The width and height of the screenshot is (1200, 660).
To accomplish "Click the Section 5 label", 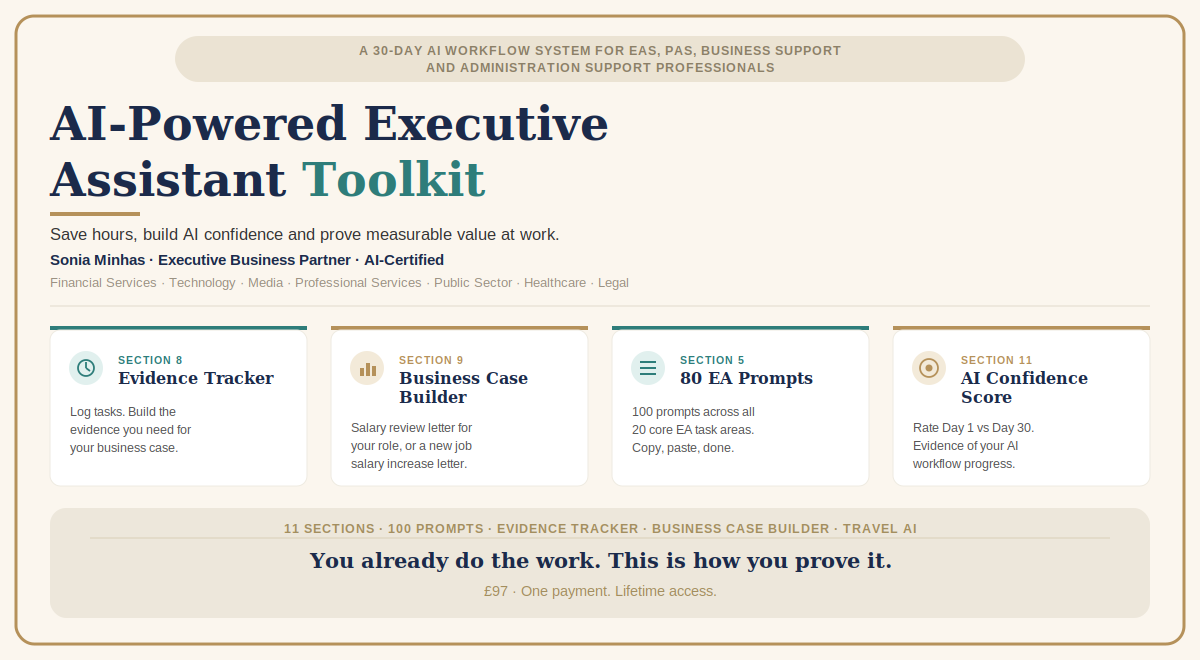I will coord(712,360).
